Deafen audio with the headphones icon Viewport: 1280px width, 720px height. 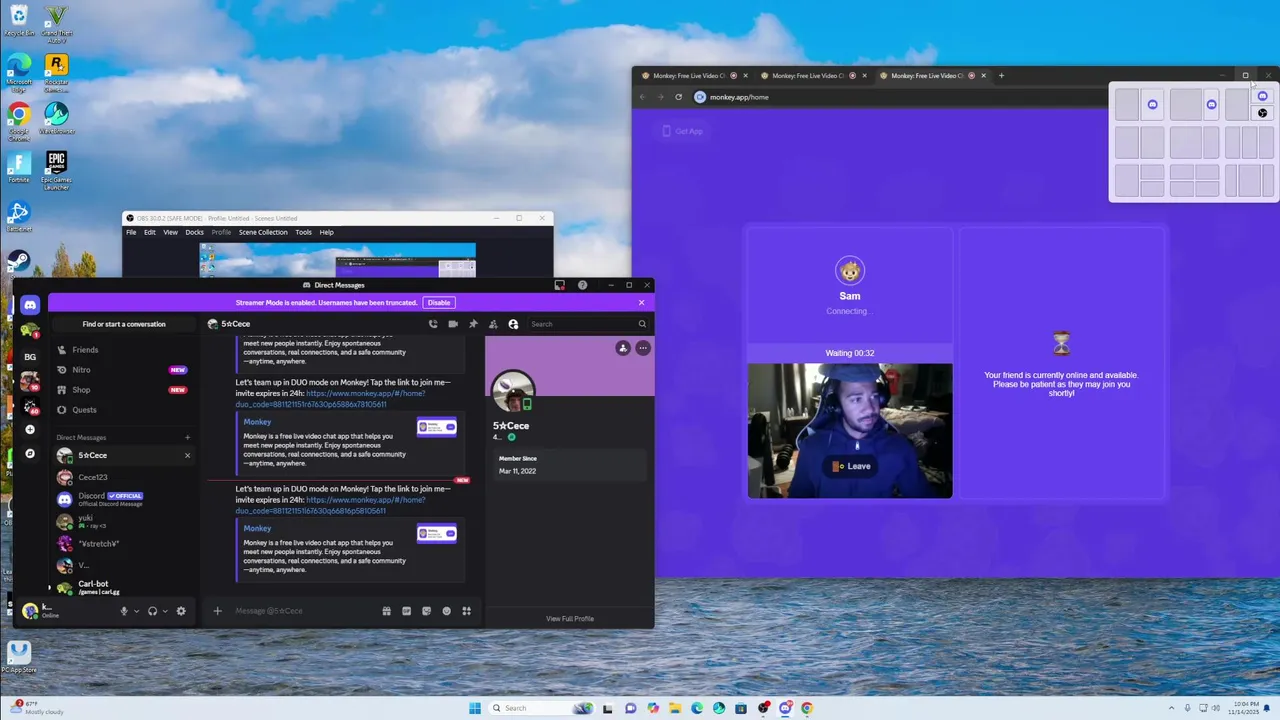(x=152, y=611)
